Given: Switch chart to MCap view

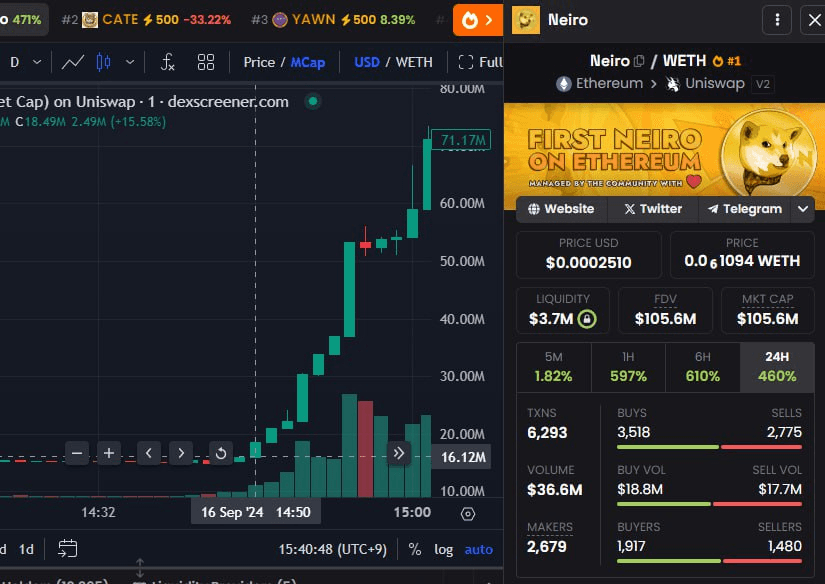Looking at the screenshot, I should click(x=308, y=62).
